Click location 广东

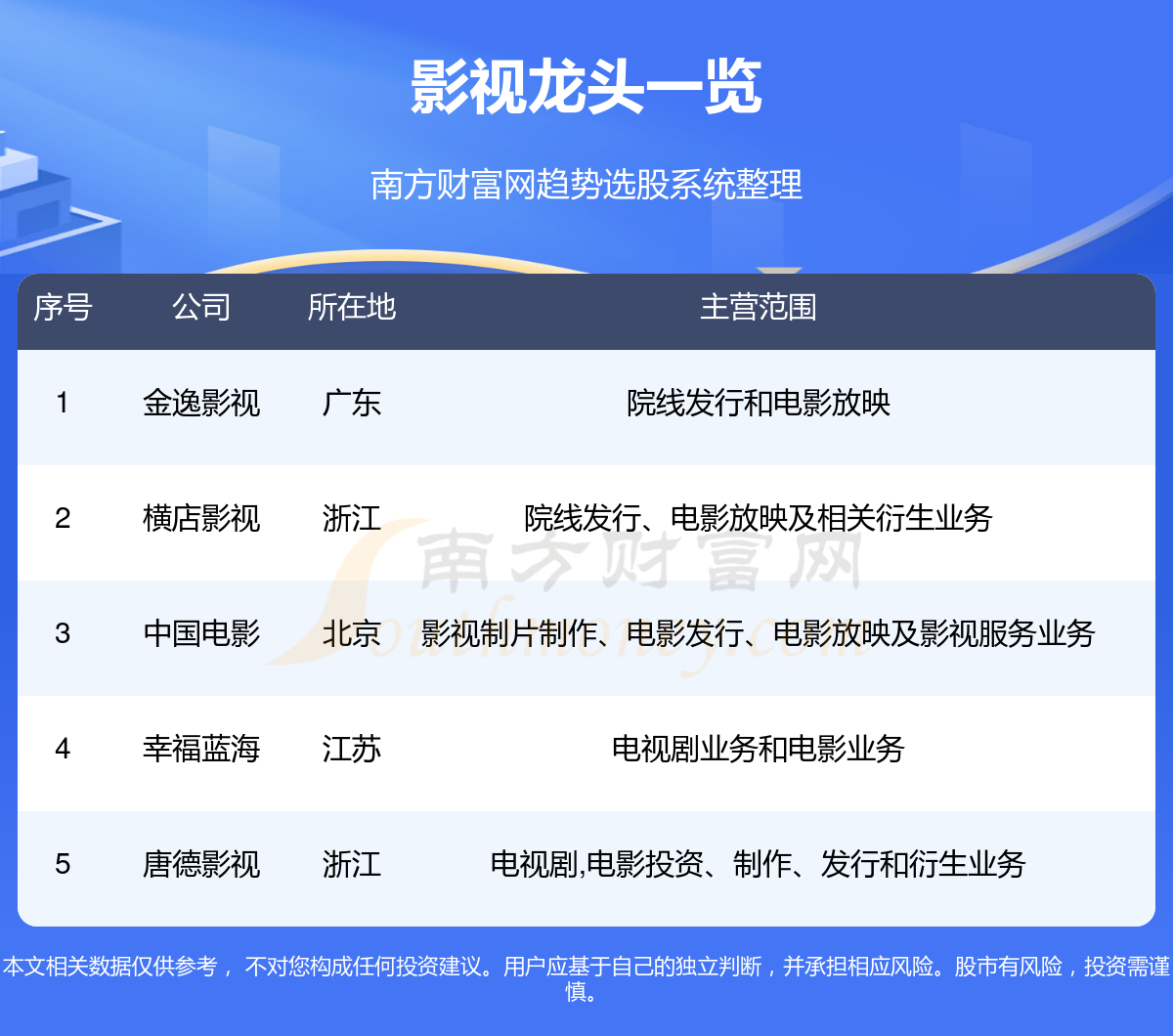(352, 403)
